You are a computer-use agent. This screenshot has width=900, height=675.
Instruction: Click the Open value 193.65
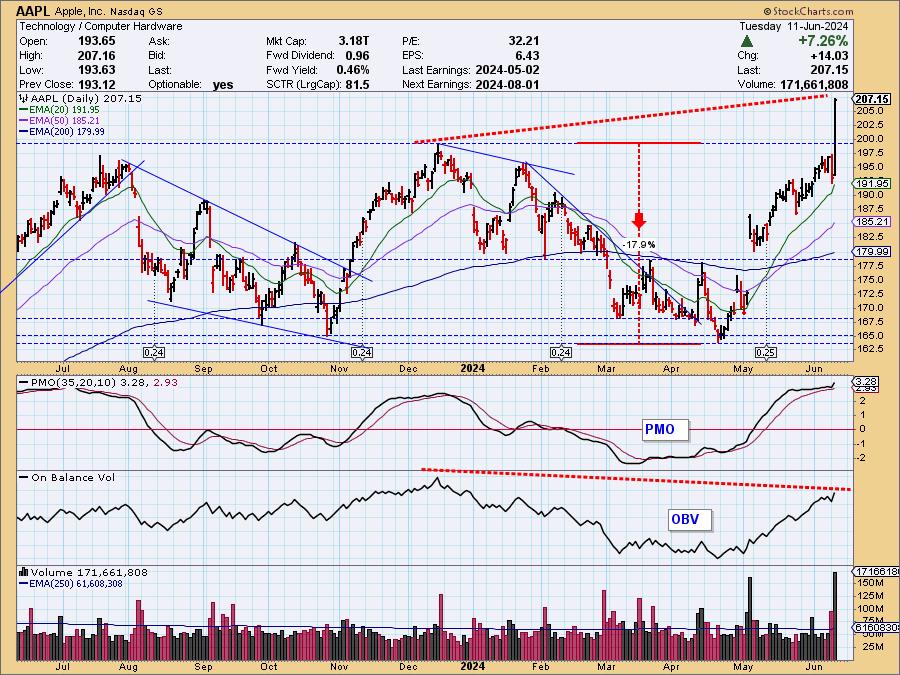pyautogui.click(x=96, y=41)
